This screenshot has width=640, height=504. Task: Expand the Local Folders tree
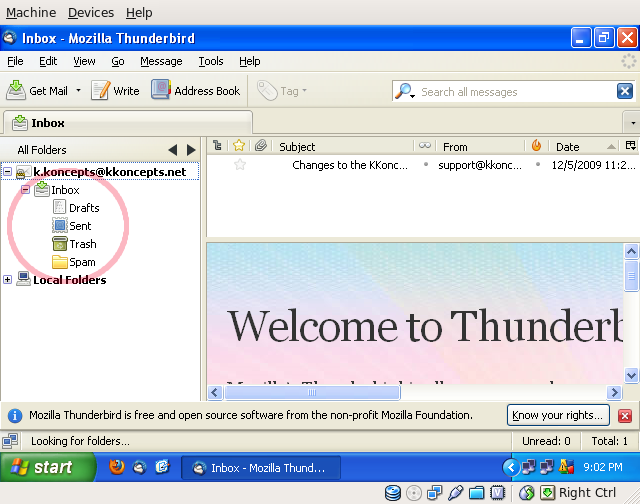[x=7, y=280]
